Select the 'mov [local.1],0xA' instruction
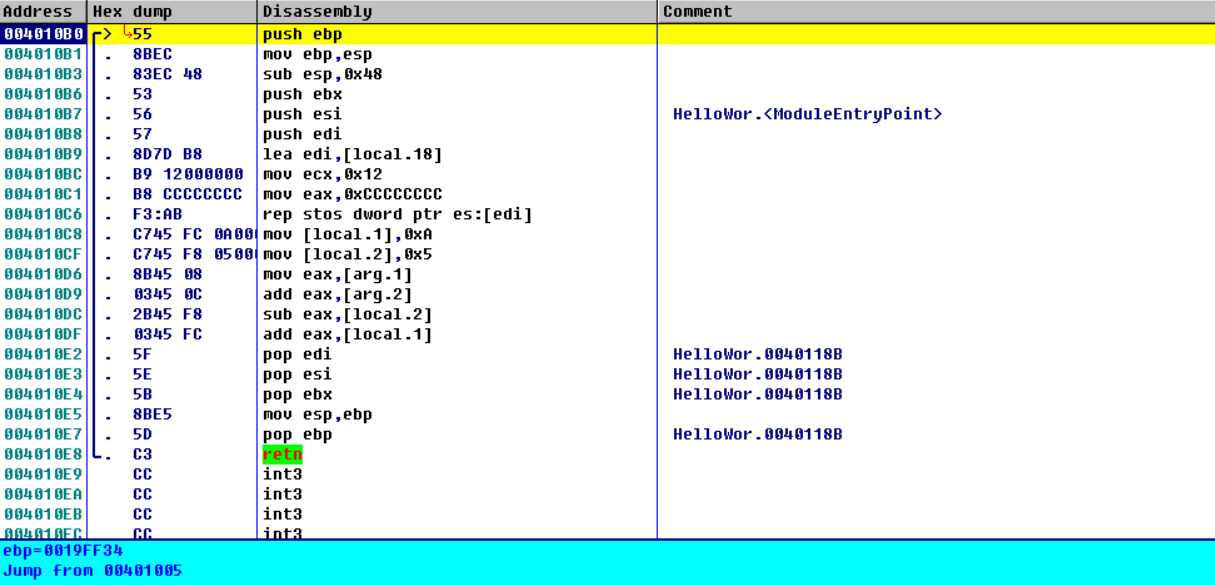Image resolution: width=1215 pixels, height=585 pixels. point(347,234)
